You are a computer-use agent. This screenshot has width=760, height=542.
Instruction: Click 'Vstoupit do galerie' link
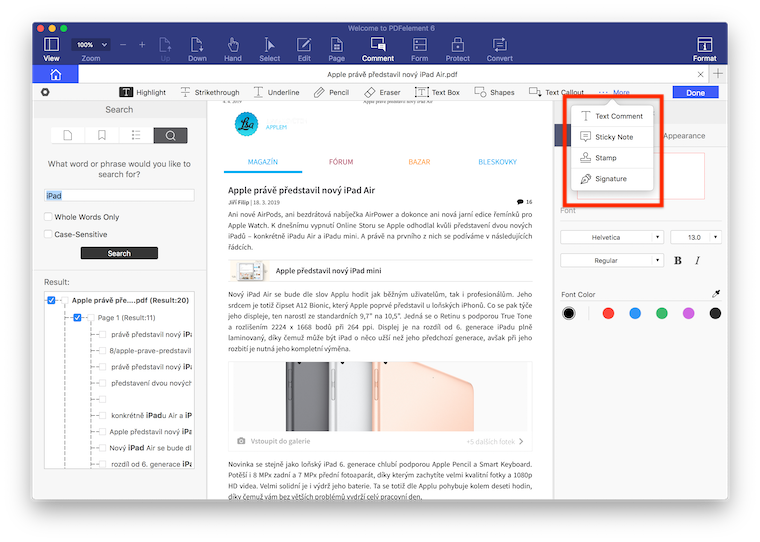point(280,441)
